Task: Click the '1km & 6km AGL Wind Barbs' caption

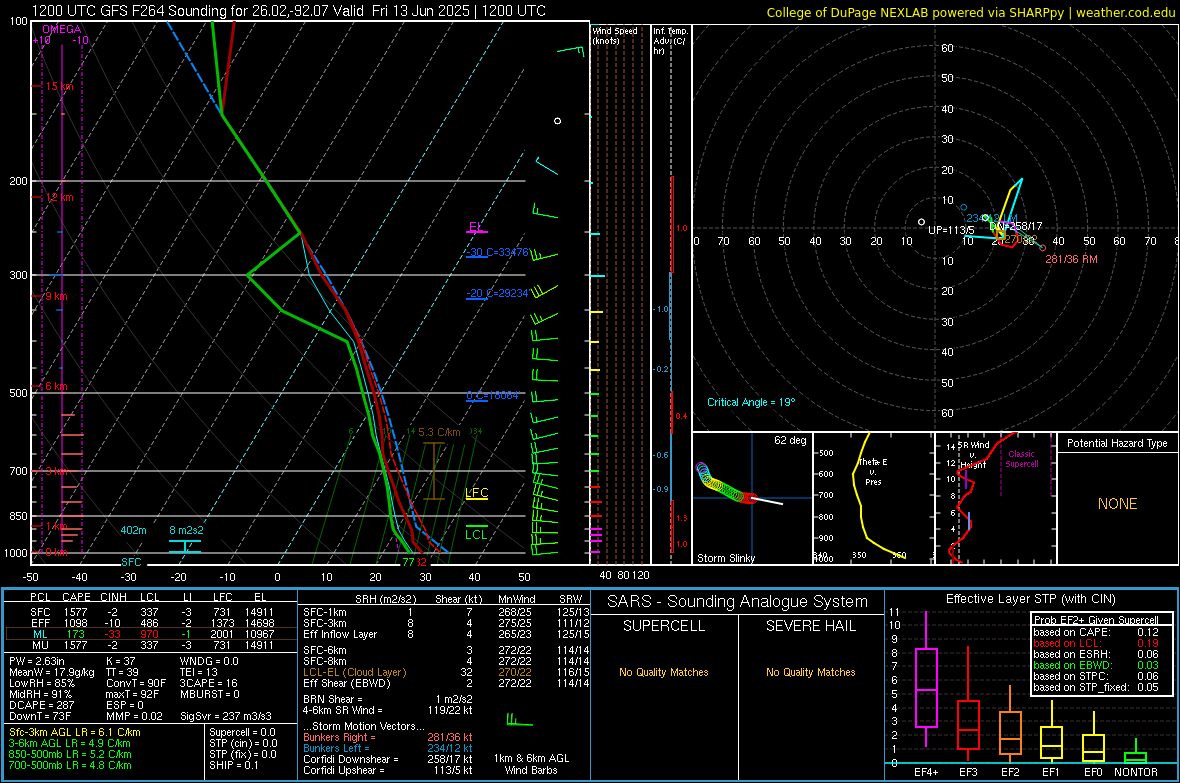Action: point(531,764)
